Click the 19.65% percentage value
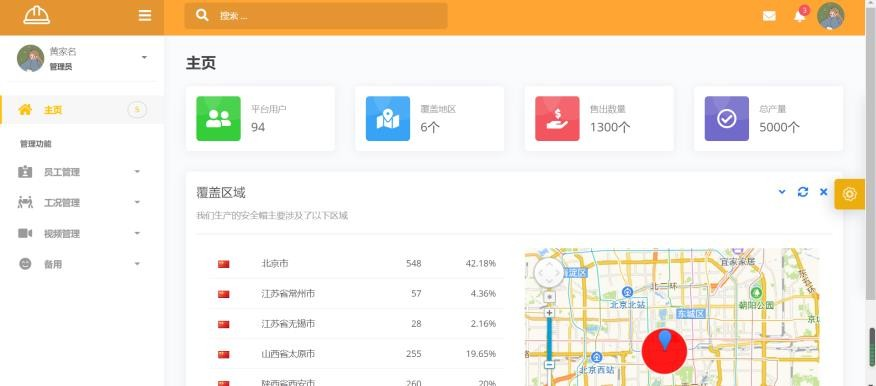876x386 pixels. 480,354
